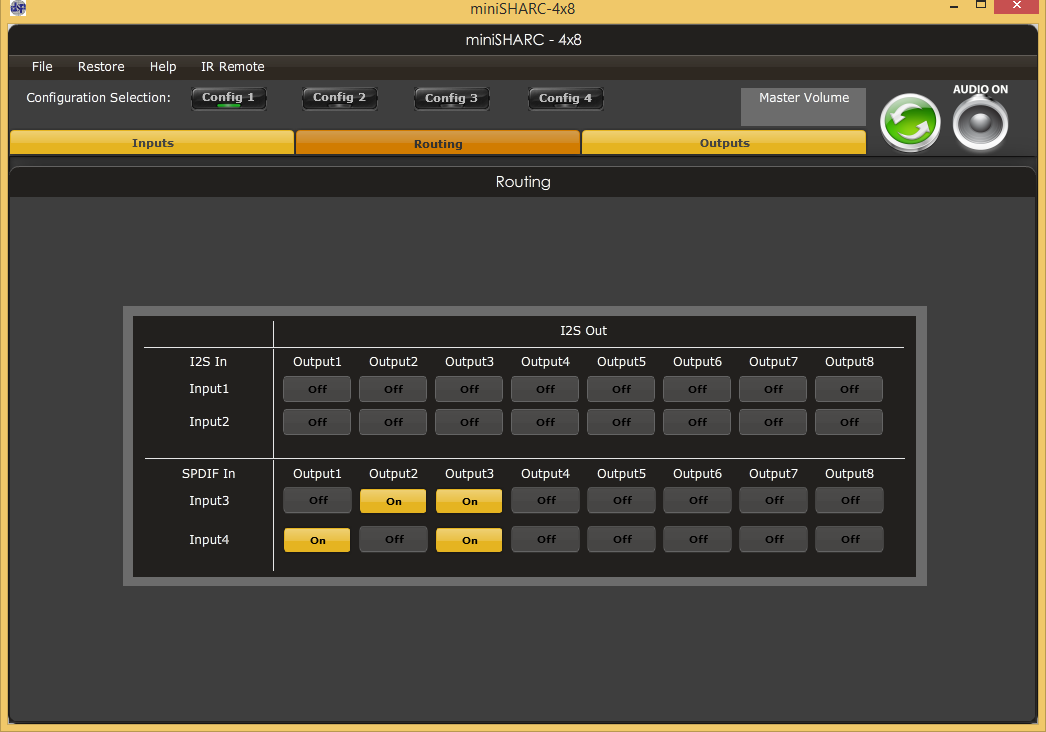Screen dimensions: 1046x732
Task: Enable SPDIF Input3 to Output4 routing
Action: (x=546, y=500)
